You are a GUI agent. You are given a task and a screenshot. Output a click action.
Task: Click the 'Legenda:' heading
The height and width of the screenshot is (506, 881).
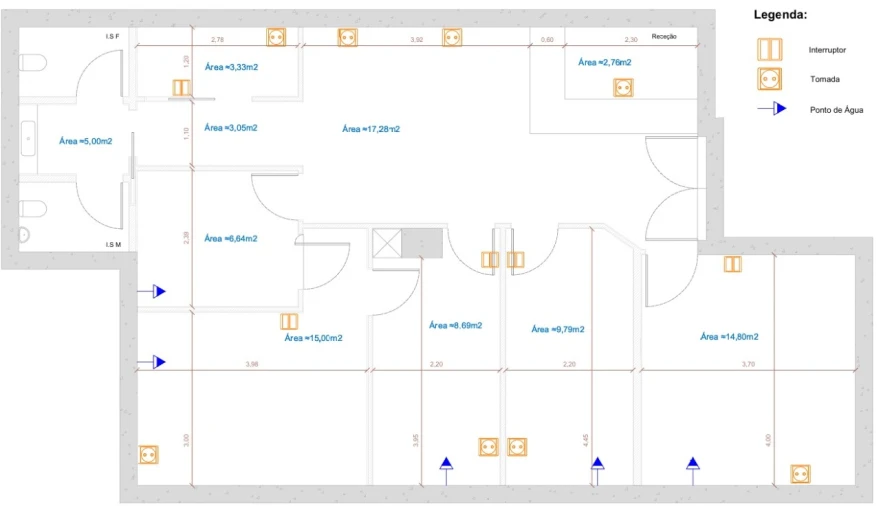pyautogui.click(x=780, y=15)
